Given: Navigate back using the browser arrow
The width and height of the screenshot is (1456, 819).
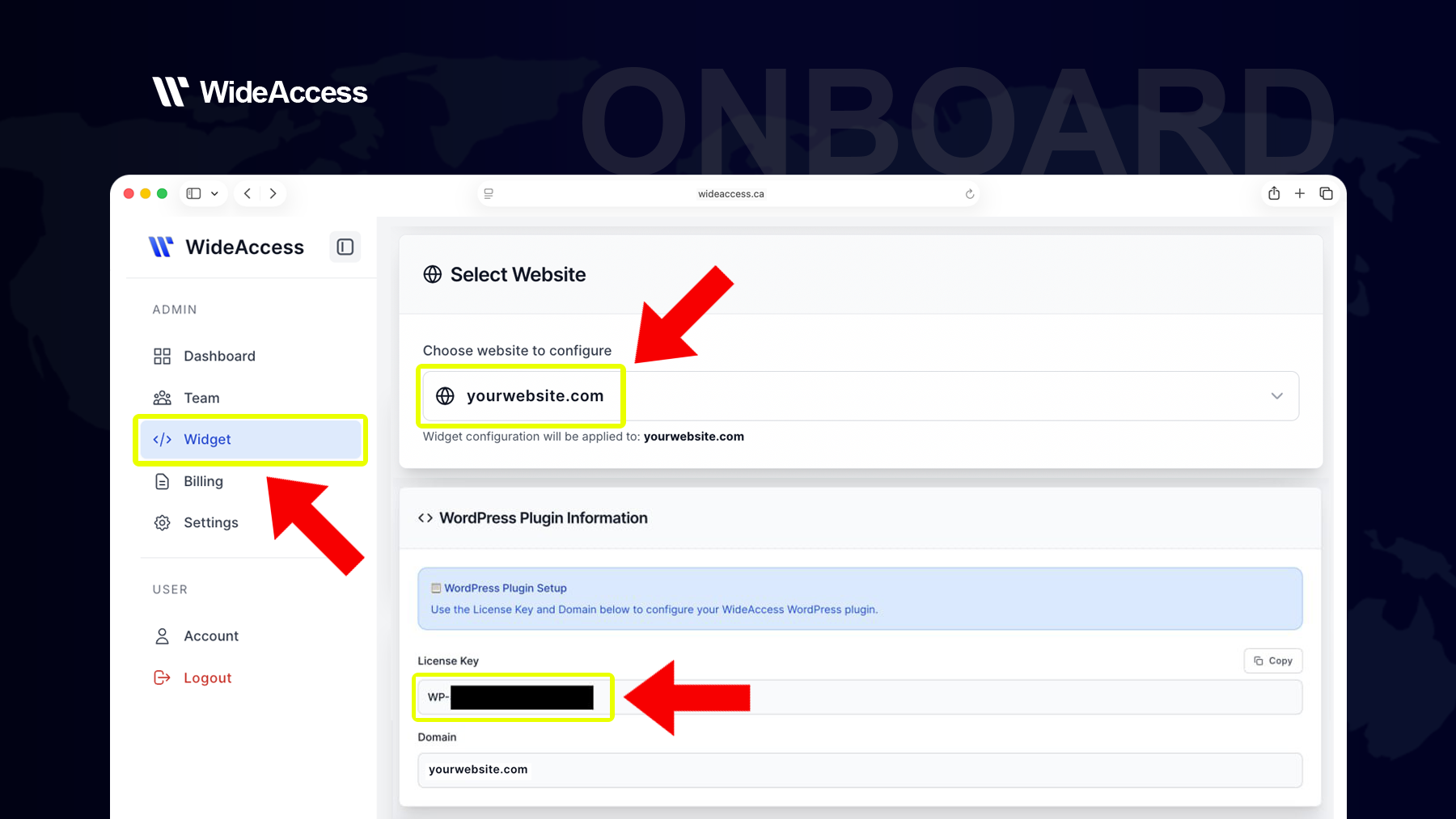Looking at the screenshot, I should tap(247, 193).
